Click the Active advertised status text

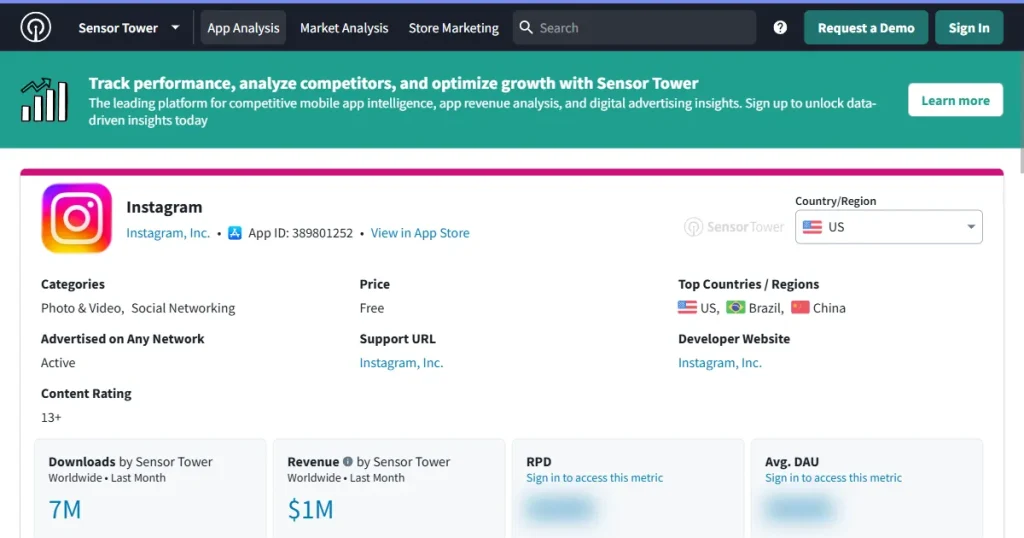(x=58, y=362)
